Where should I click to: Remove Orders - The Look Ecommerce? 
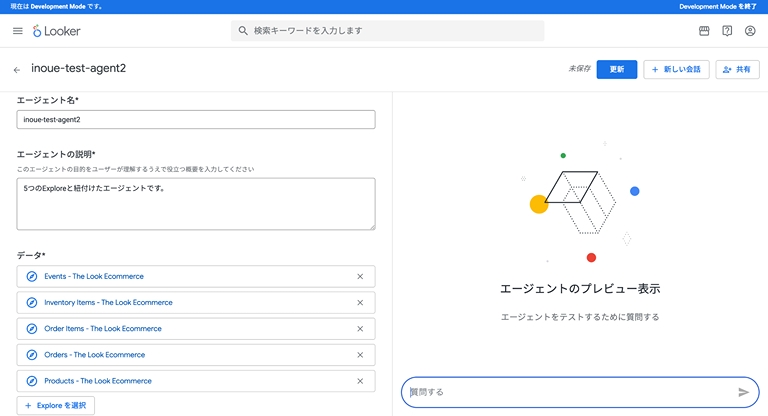pos(360,355)
